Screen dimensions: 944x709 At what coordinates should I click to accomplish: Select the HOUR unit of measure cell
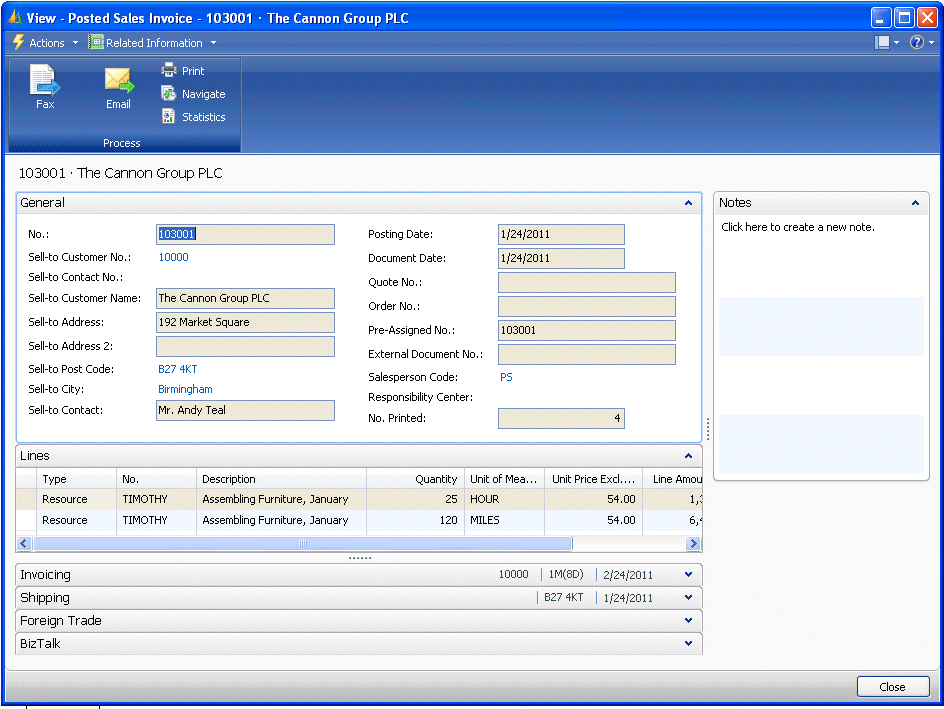[x=505, y=499]
